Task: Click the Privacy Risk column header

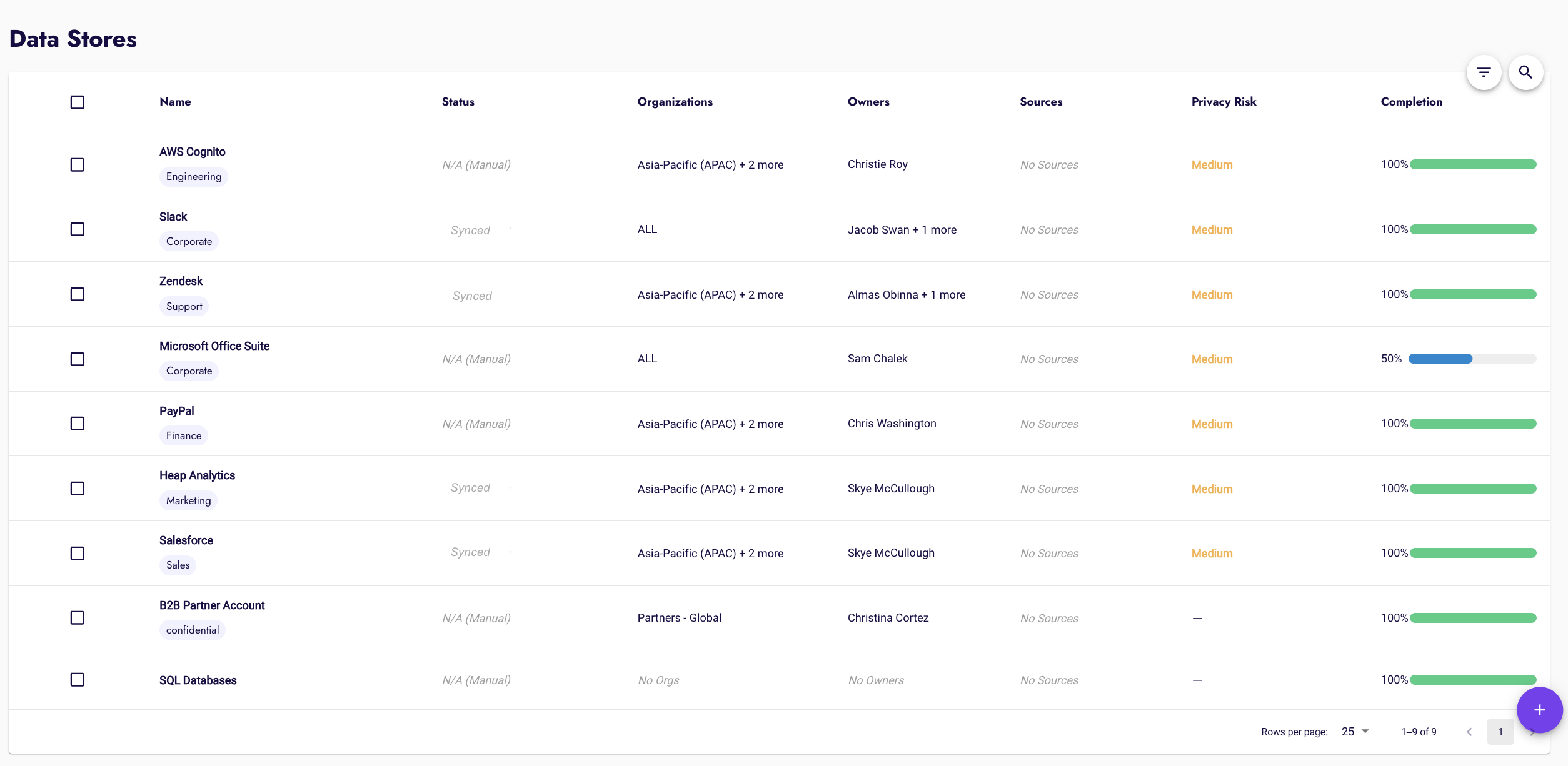Action: [1224, 102]
